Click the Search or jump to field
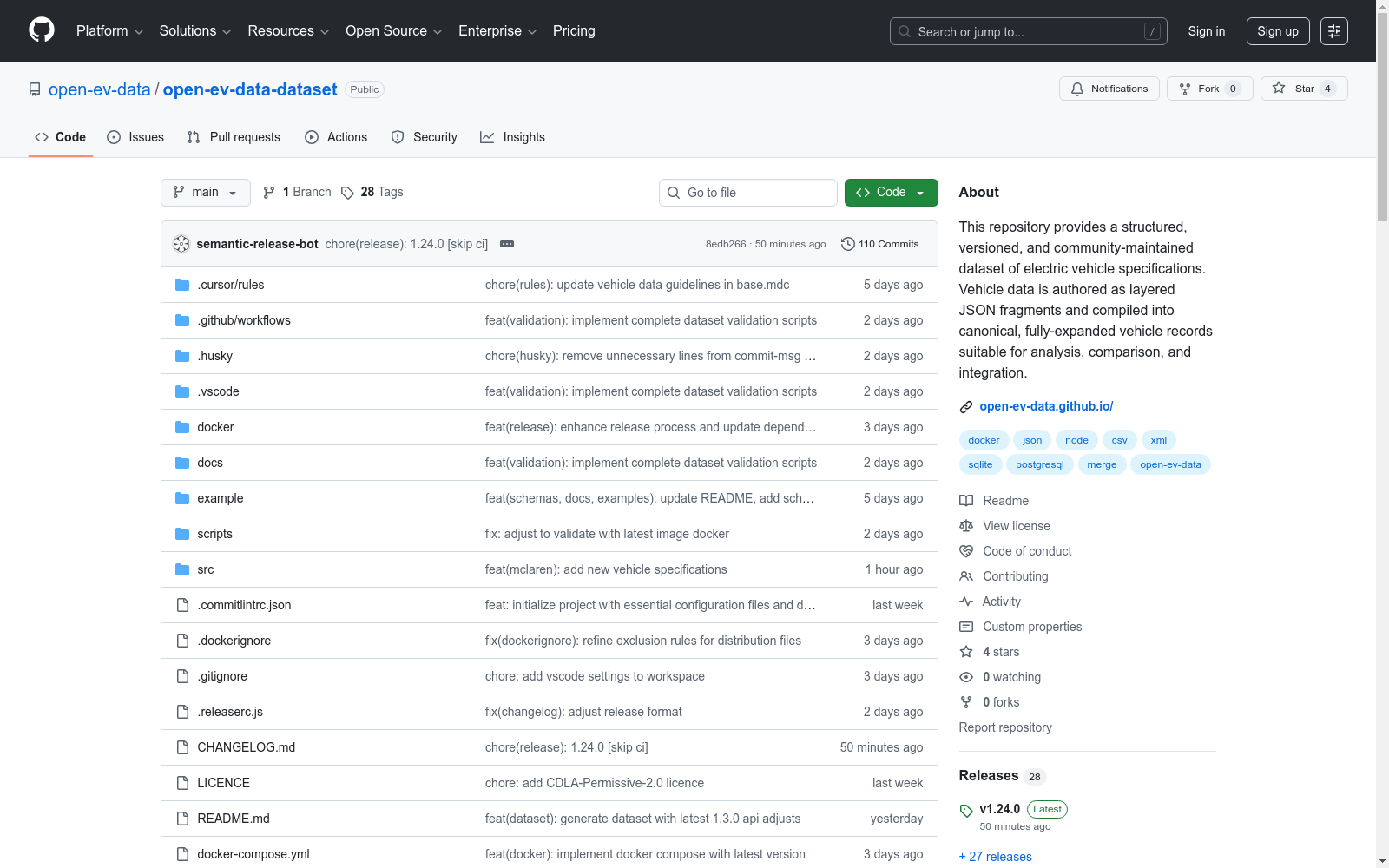1389x868 pixels. click(1029, 31)
